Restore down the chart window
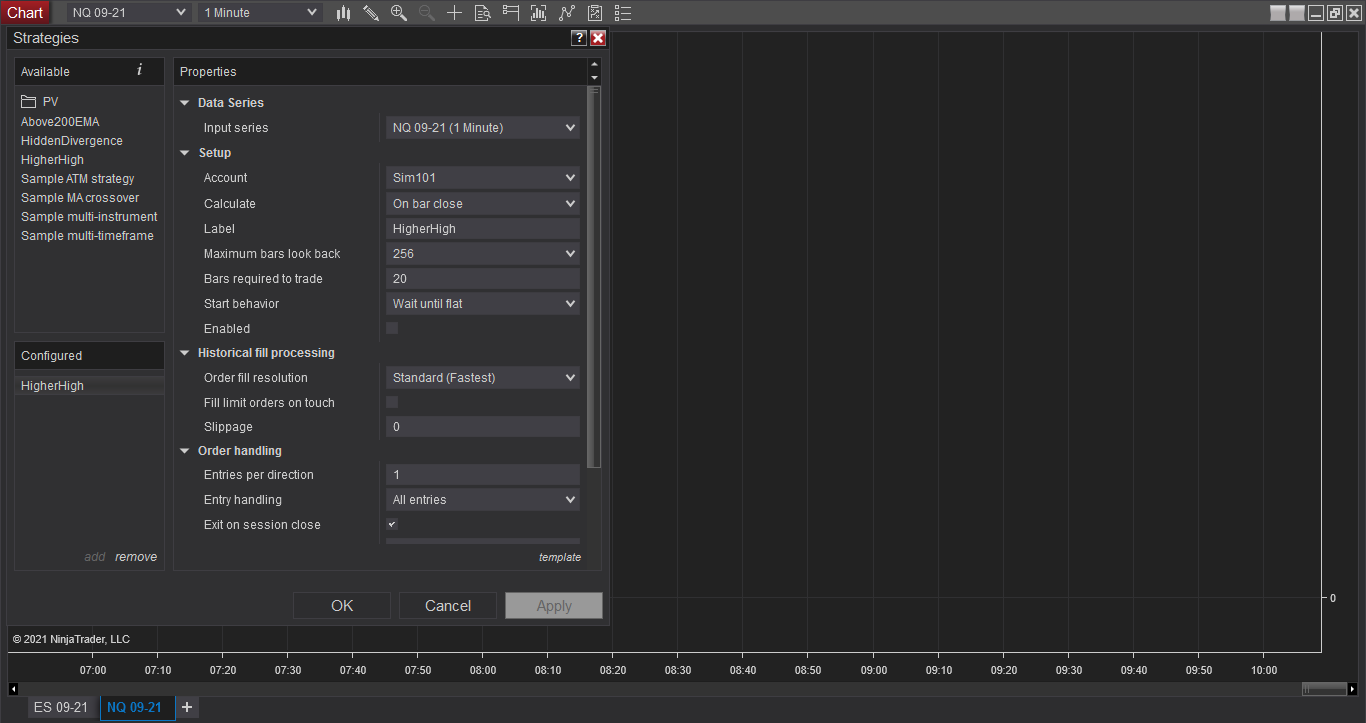Image resolution: width=1366 pixels, height=723 pixels. coord(1334,13)
